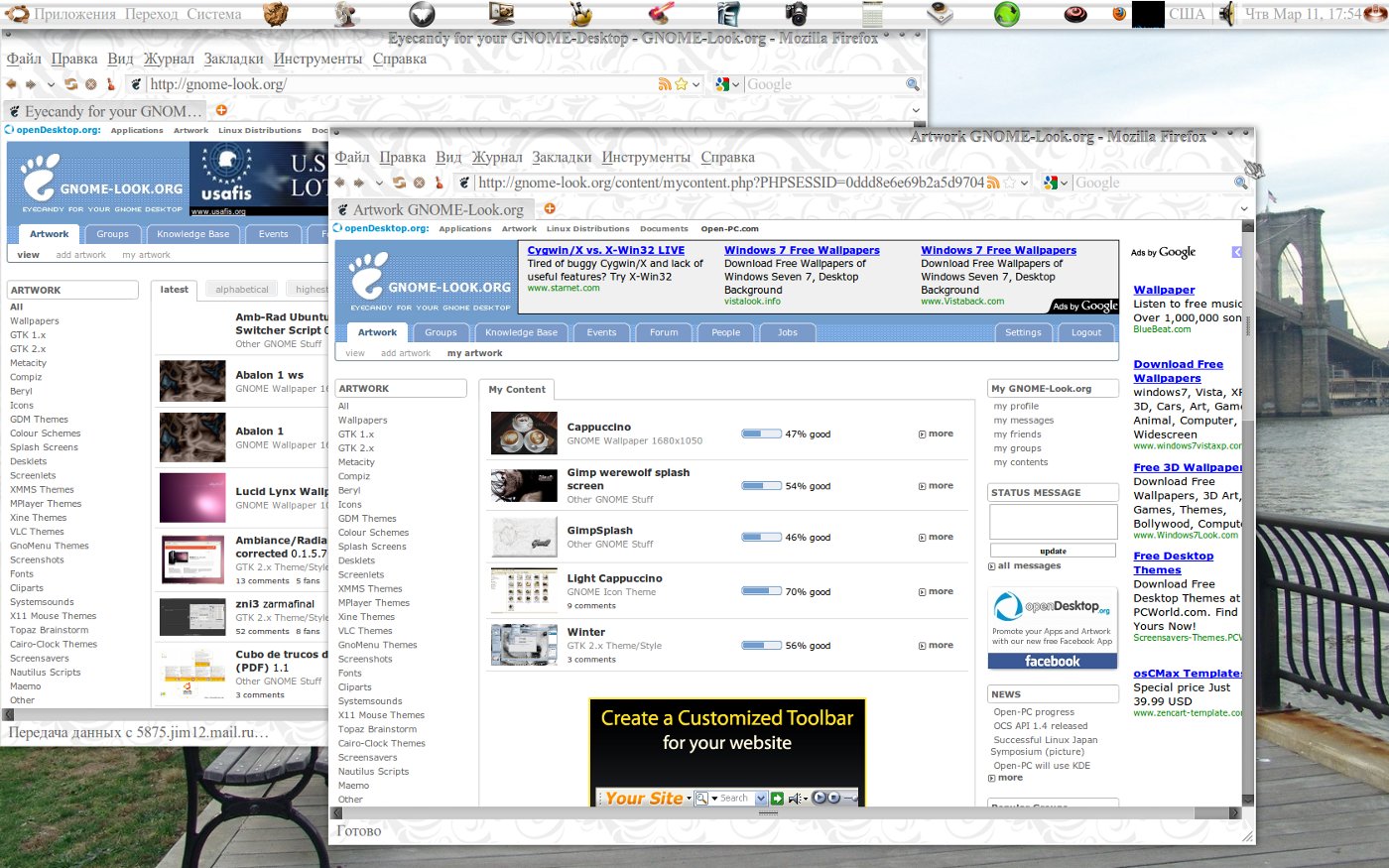Open the Forum tab on gnome-look page
Viewport: 1389px width, 868px height.
coord(664,332)
